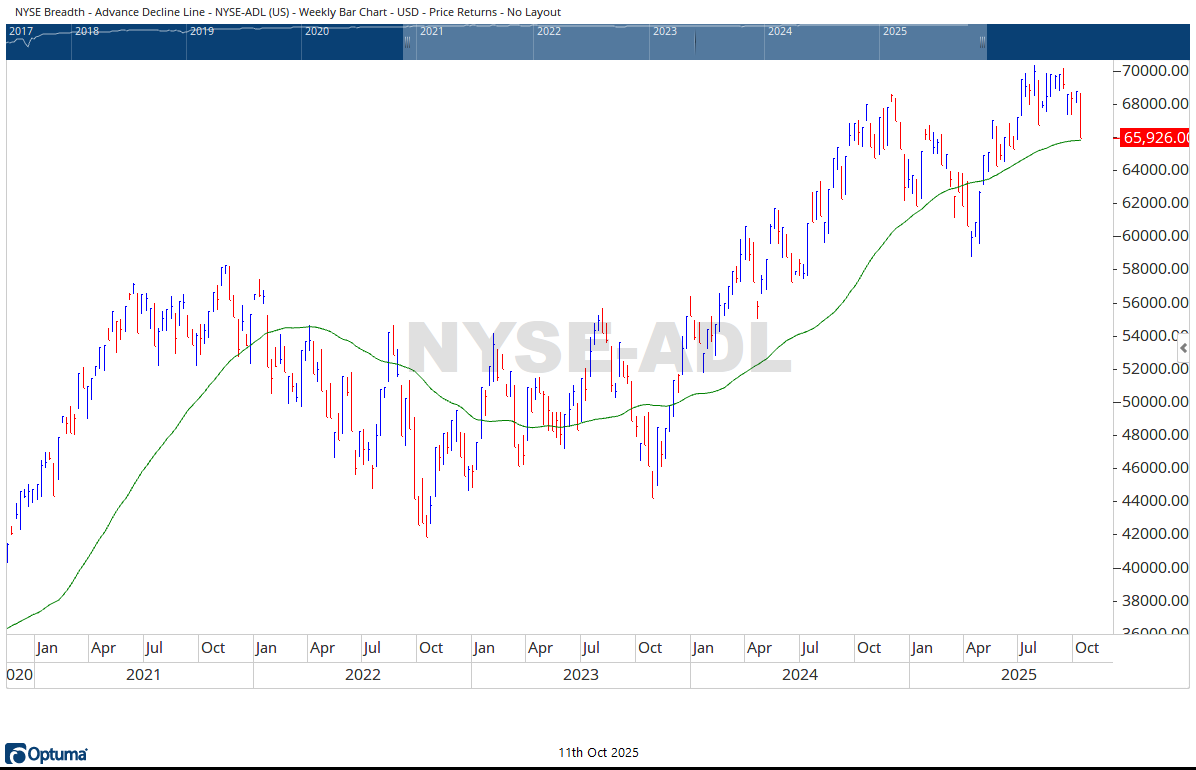Select the latest red weekly bar
This screenshot has width=1196, height=770.
(1081, 115)
